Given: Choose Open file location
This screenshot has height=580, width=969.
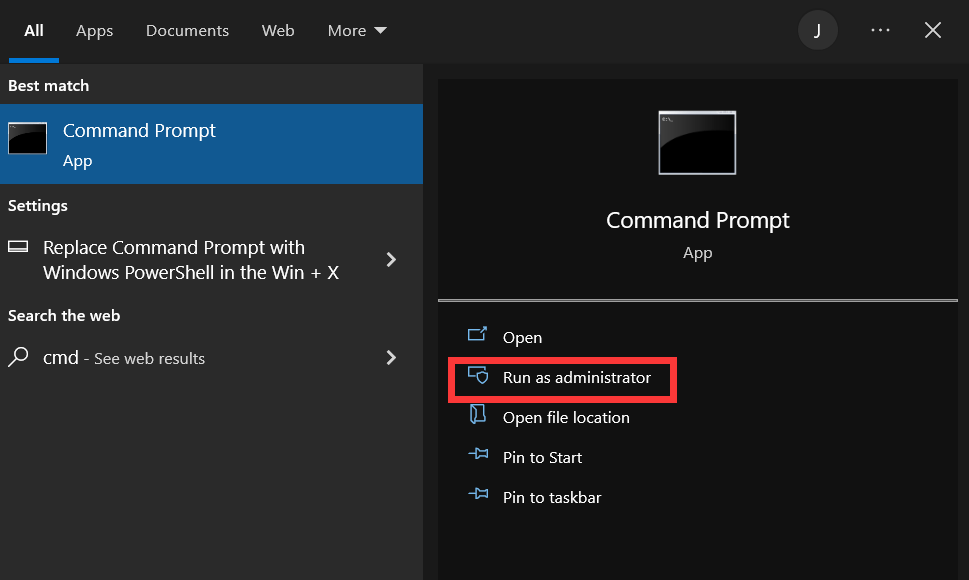Looking at the screenshot, I should point(566,418).
